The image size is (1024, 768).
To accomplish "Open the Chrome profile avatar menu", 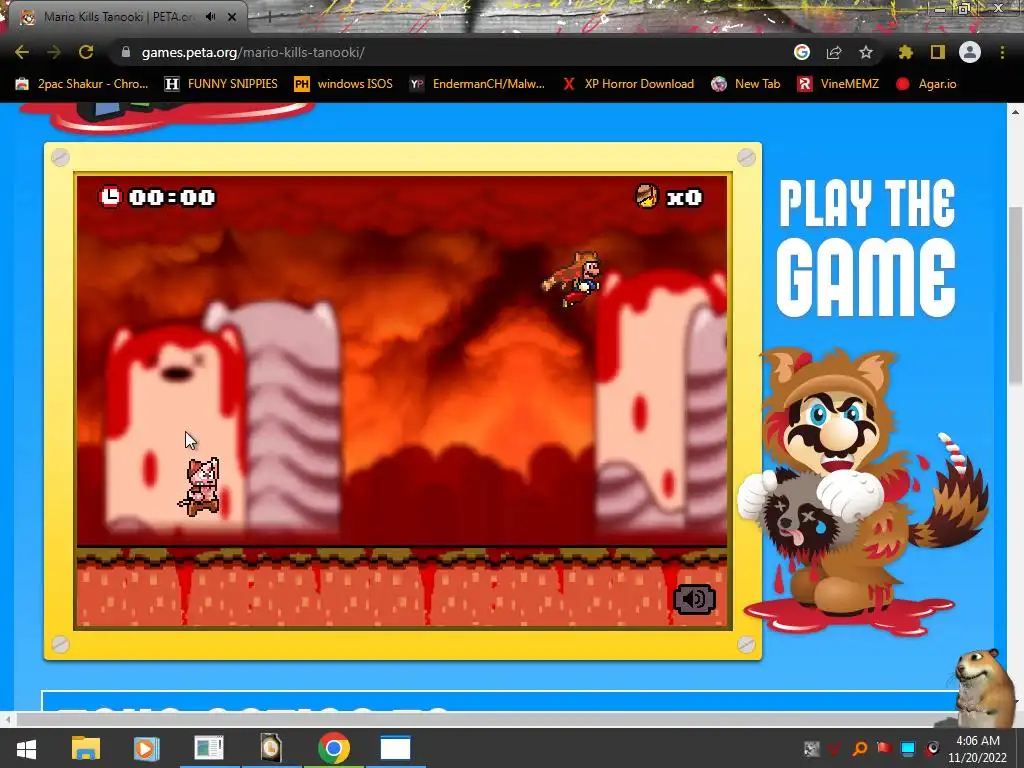I will tap(970, 52).
